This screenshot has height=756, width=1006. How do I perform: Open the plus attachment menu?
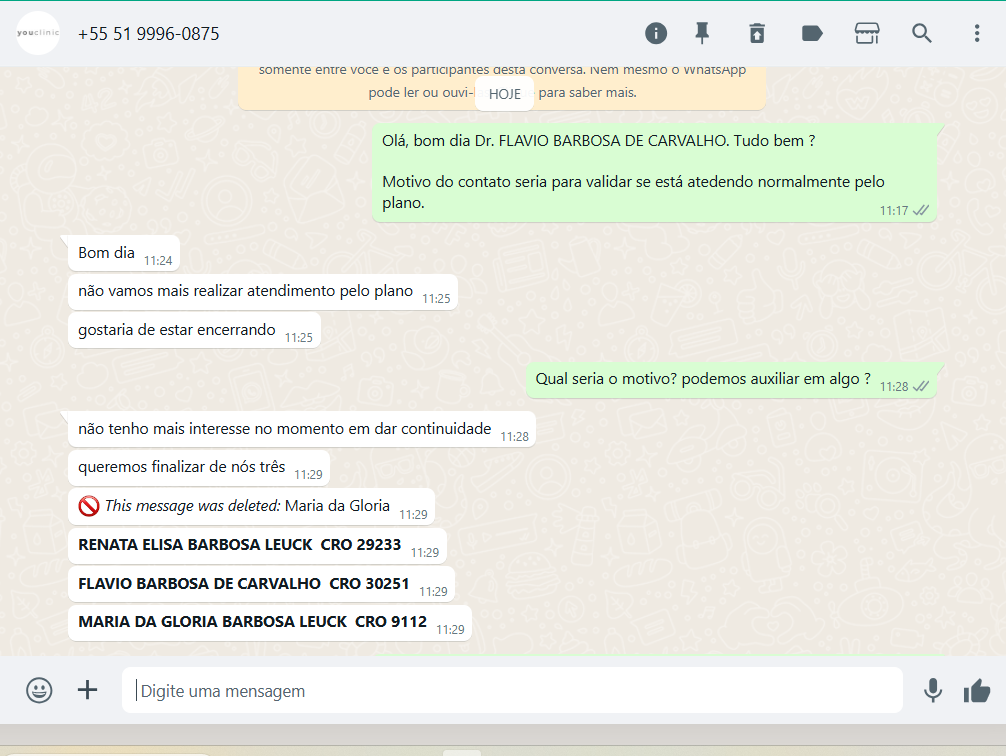coord(87,690)
